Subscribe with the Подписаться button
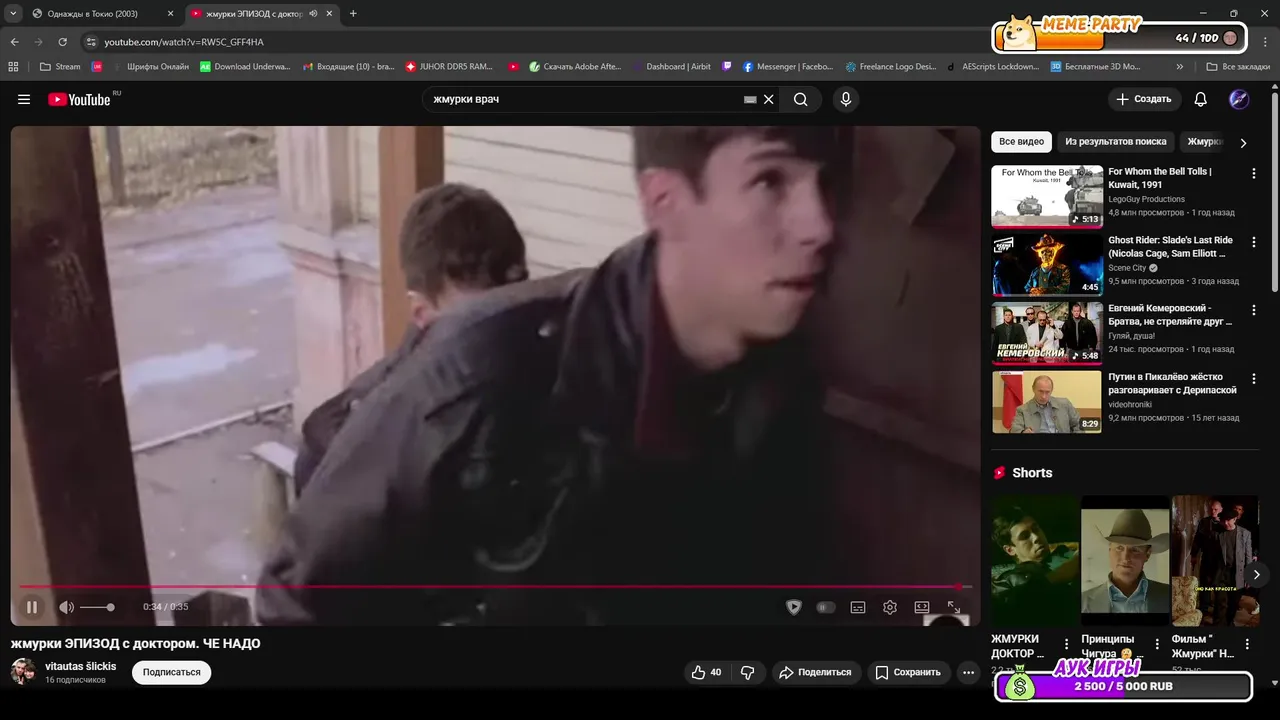The image size is (1280, 720). tap(172, 672)
